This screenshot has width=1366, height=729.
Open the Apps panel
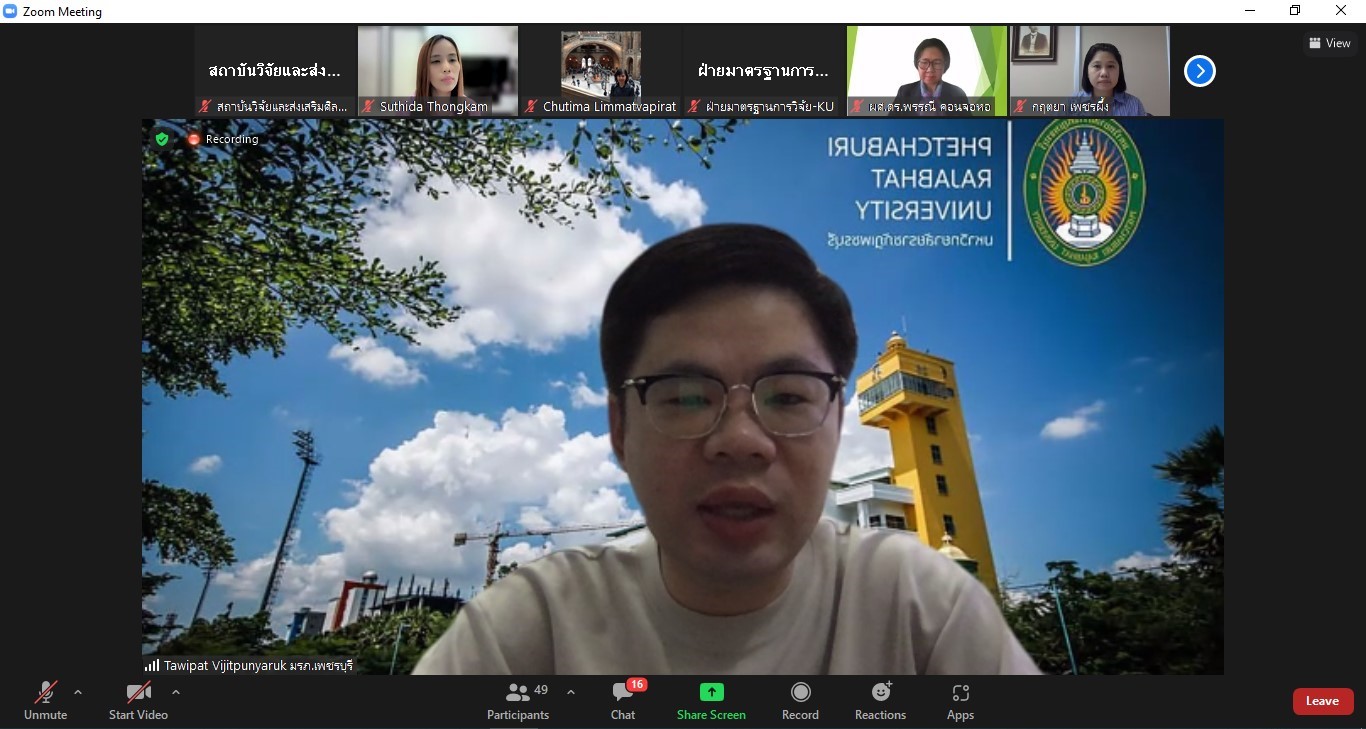pyautogui.click(x=960, y=700)
